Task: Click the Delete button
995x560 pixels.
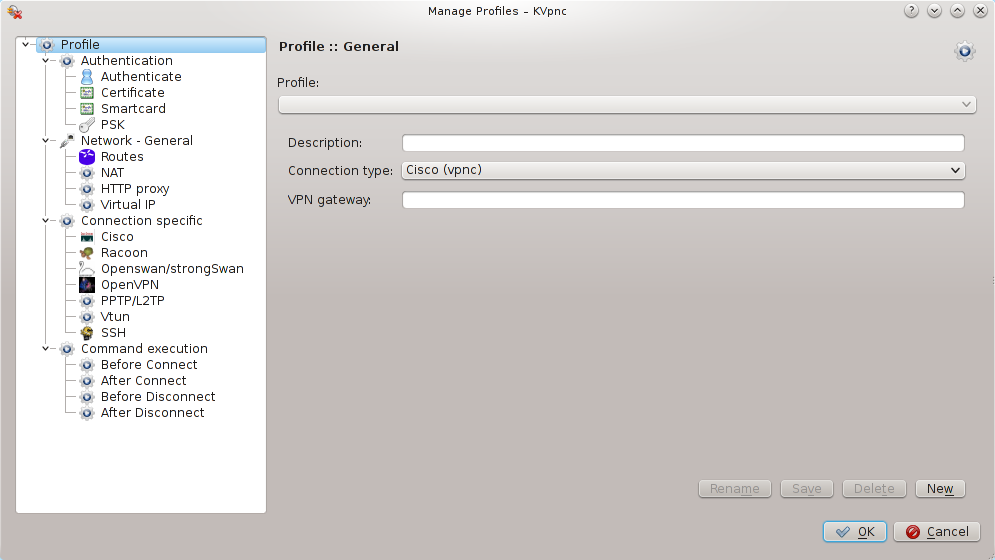Action: [x=874, y=489]
